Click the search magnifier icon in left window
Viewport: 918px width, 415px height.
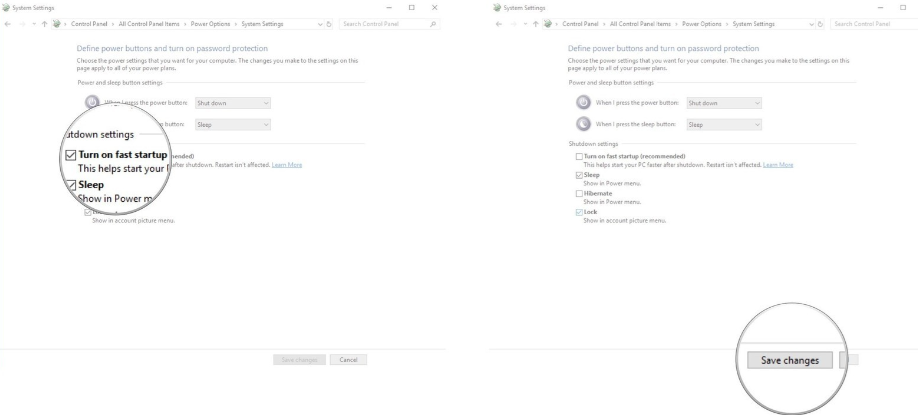[x=432, y=23]
